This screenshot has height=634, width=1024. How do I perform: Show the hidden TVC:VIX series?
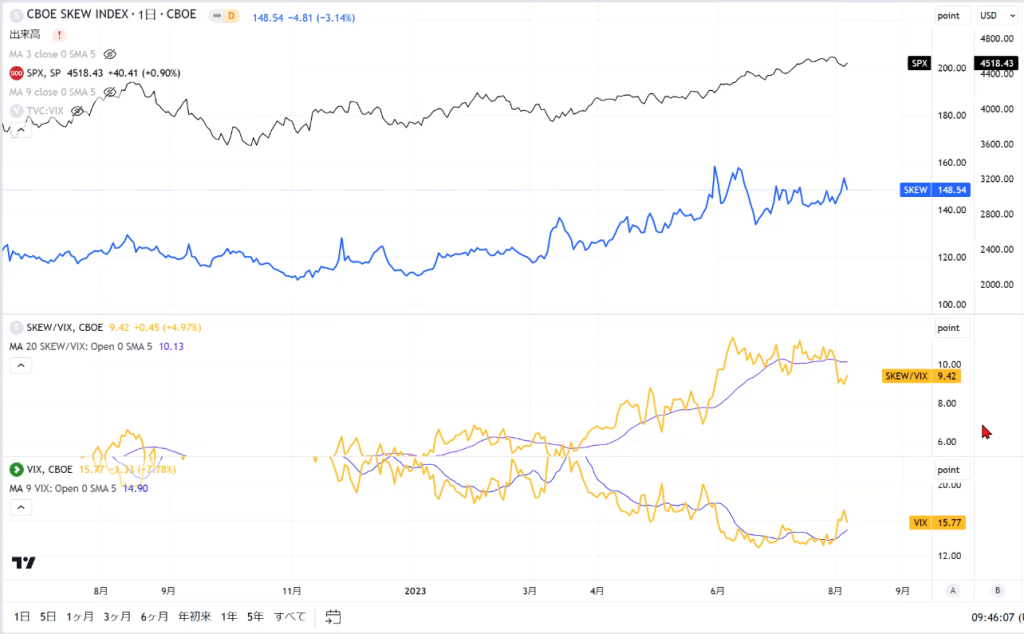coord(77,111)
